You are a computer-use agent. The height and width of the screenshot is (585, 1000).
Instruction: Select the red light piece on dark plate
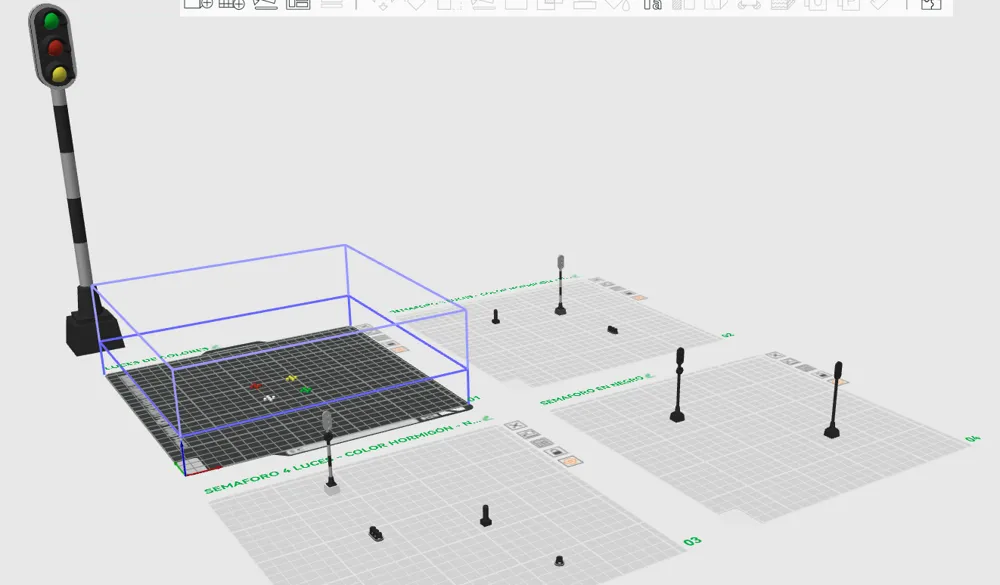click(x=256, y=386)
